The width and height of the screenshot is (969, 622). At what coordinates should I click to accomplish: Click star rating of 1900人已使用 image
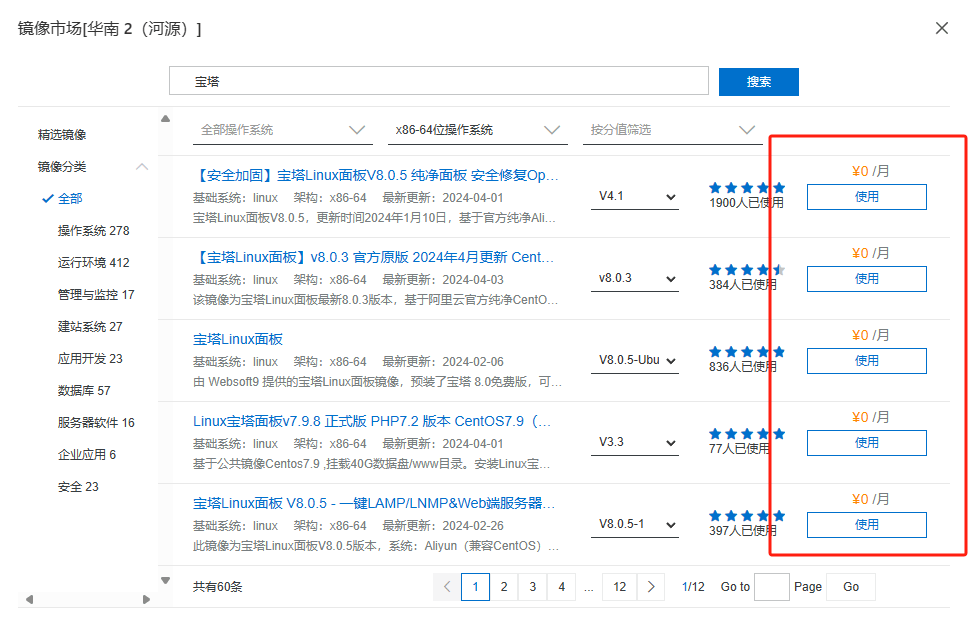pyautogui.click(x=746, y=187)
